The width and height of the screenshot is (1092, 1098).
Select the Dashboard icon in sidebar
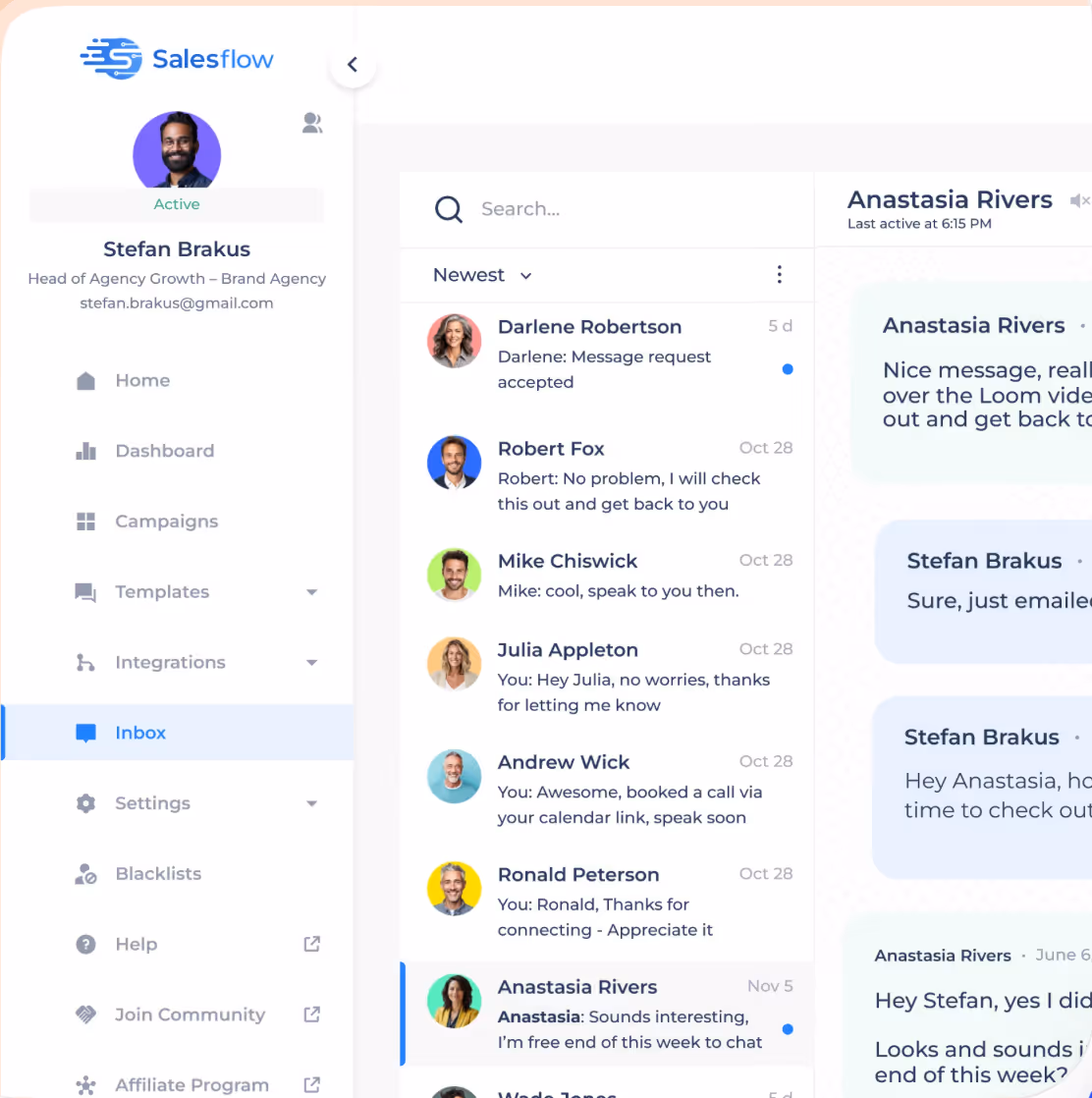pos(86,451)
